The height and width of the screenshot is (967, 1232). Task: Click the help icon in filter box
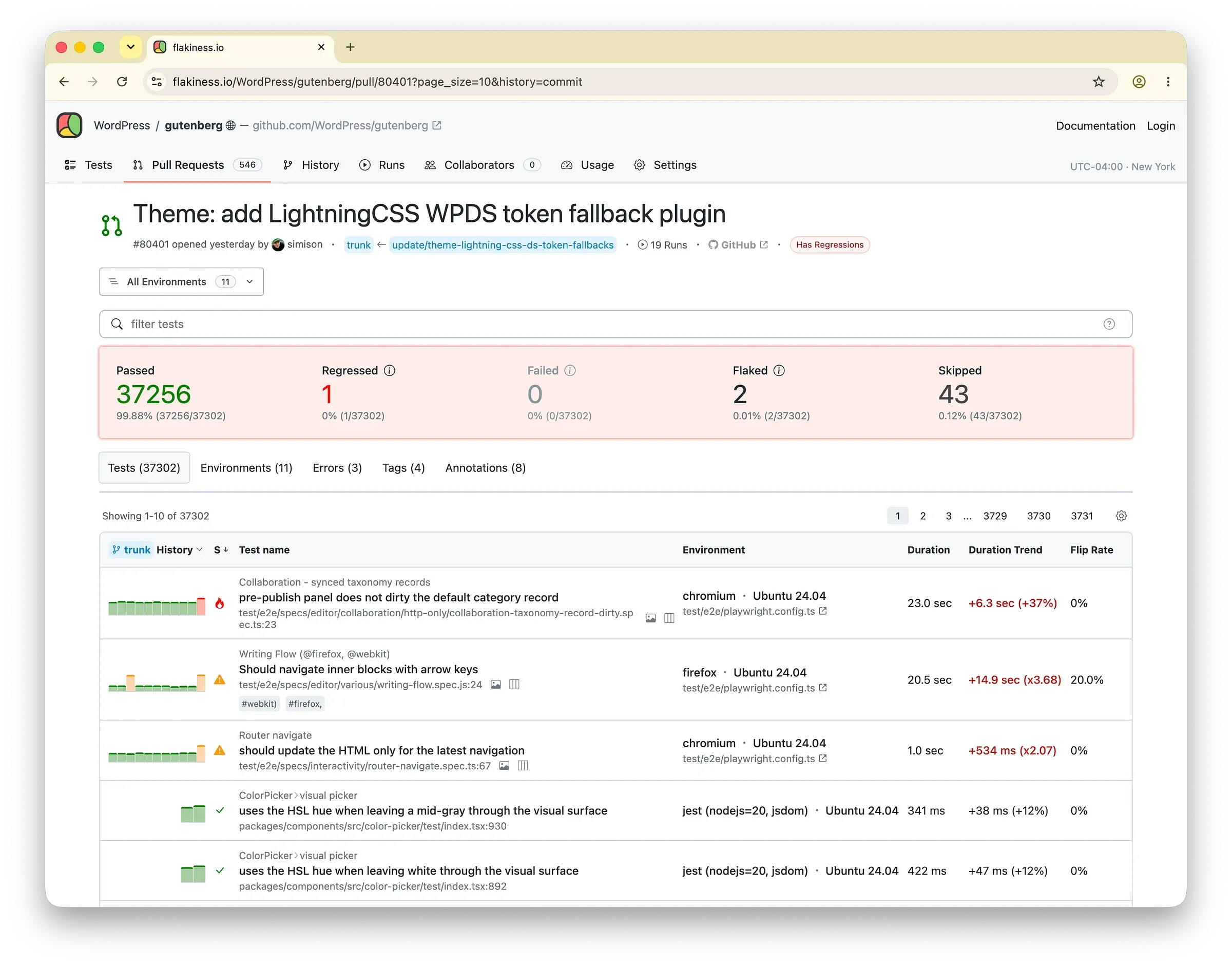click(x=1109, y=324)
